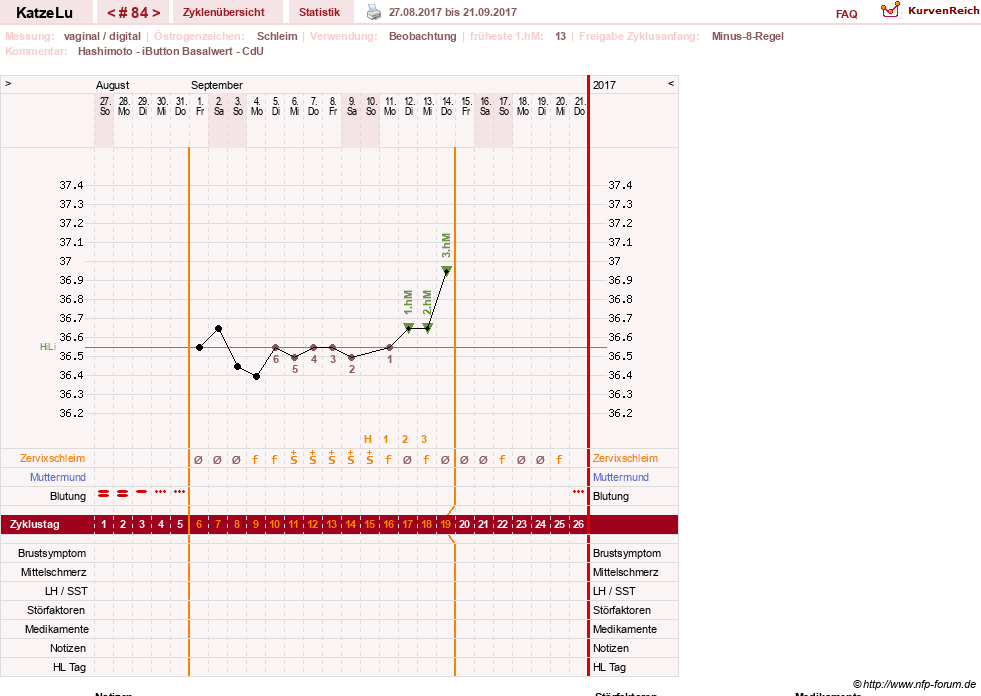Screen dimensions: 981x696
Task: Click the S+ mucus symbol on cycle day 15
Action: click(370, 458)
